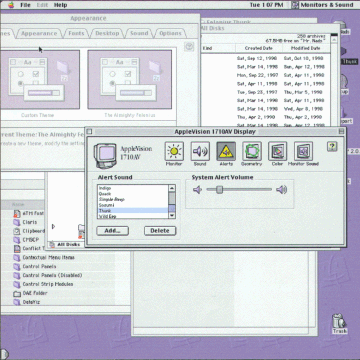360x360 pixels.
Task: Open the Monitors & Sound application menu
Action: [323, 5]
